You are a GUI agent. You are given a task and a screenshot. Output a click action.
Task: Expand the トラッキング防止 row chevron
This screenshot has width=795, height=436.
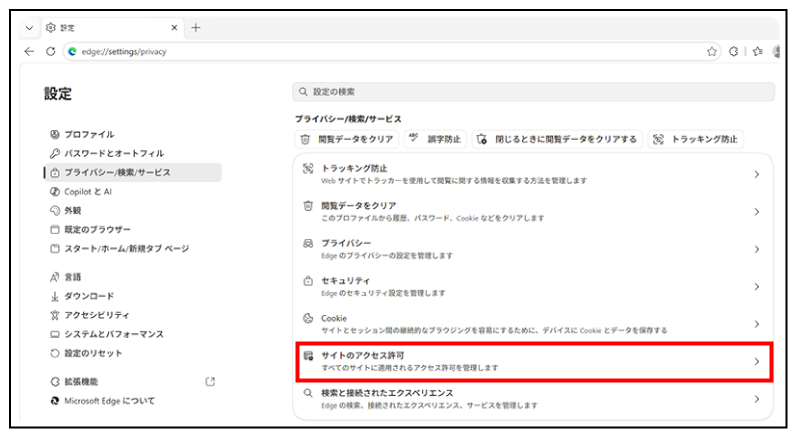(756, 174)
